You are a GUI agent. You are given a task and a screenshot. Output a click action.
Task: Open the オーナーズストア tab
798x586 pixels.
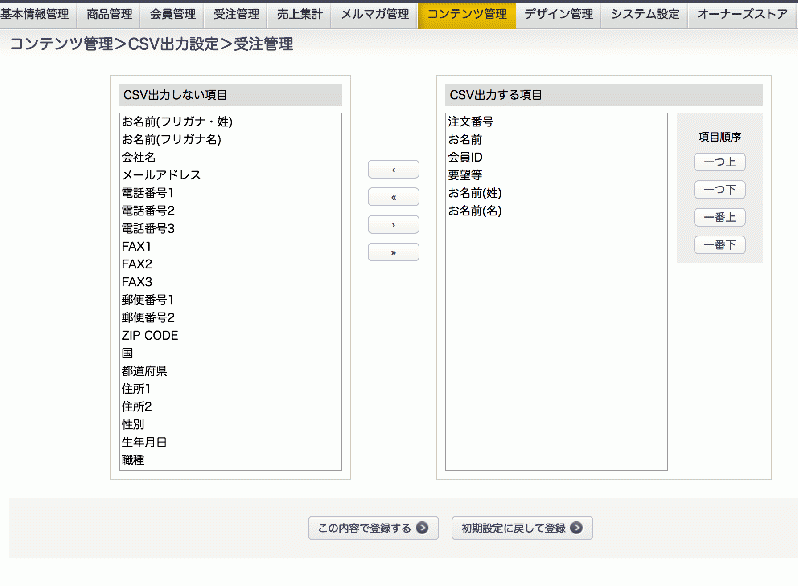pyautogui.click(x=743, y=15)
